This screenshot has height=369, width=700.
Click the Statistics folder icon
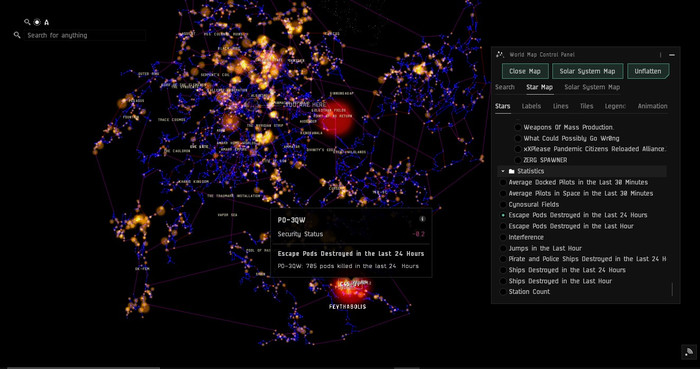point(512,171)
